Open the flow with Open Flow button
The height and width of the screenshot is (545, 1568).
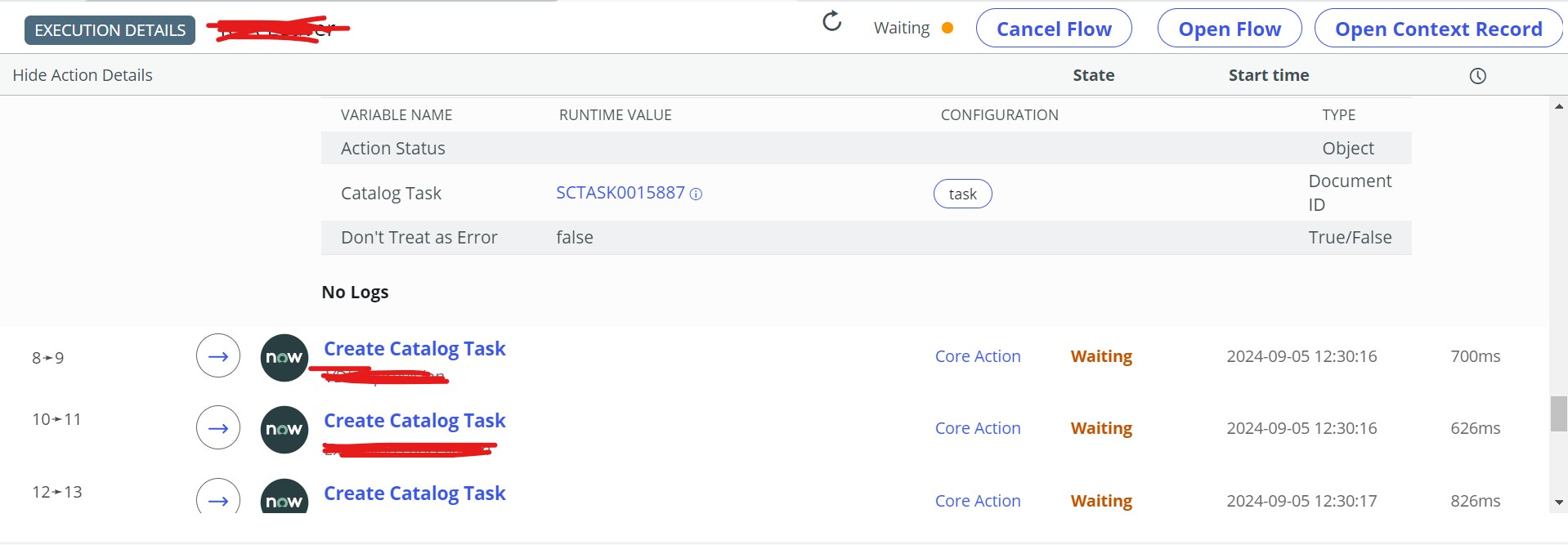coord(1230,29)
